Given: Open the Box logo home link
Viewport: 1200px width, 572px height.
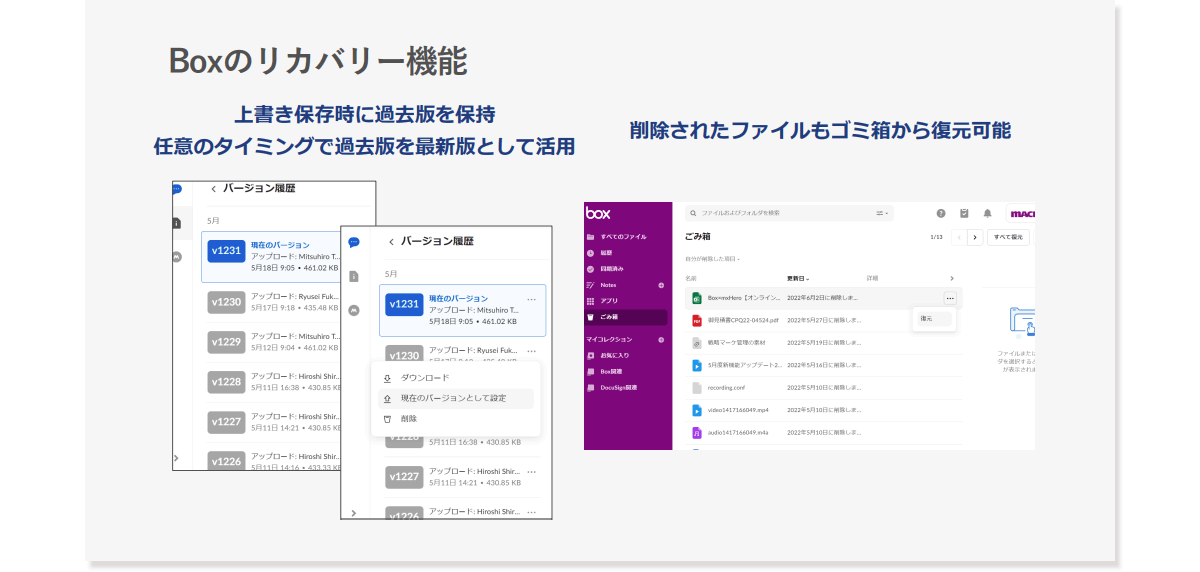Looking at the screenshot, I should click(598, 213).
